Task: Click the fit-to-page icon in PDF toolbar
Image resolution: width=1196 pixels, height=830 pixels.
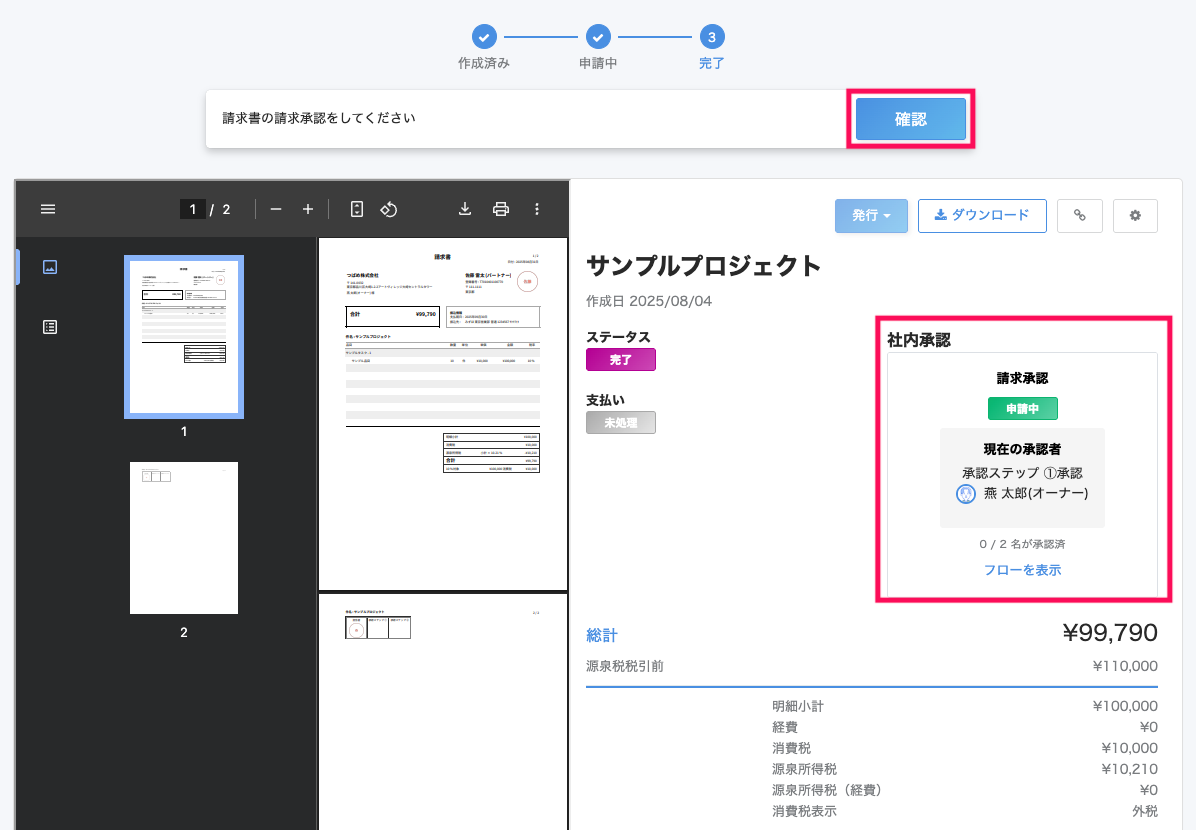Action: click(356, 209)
